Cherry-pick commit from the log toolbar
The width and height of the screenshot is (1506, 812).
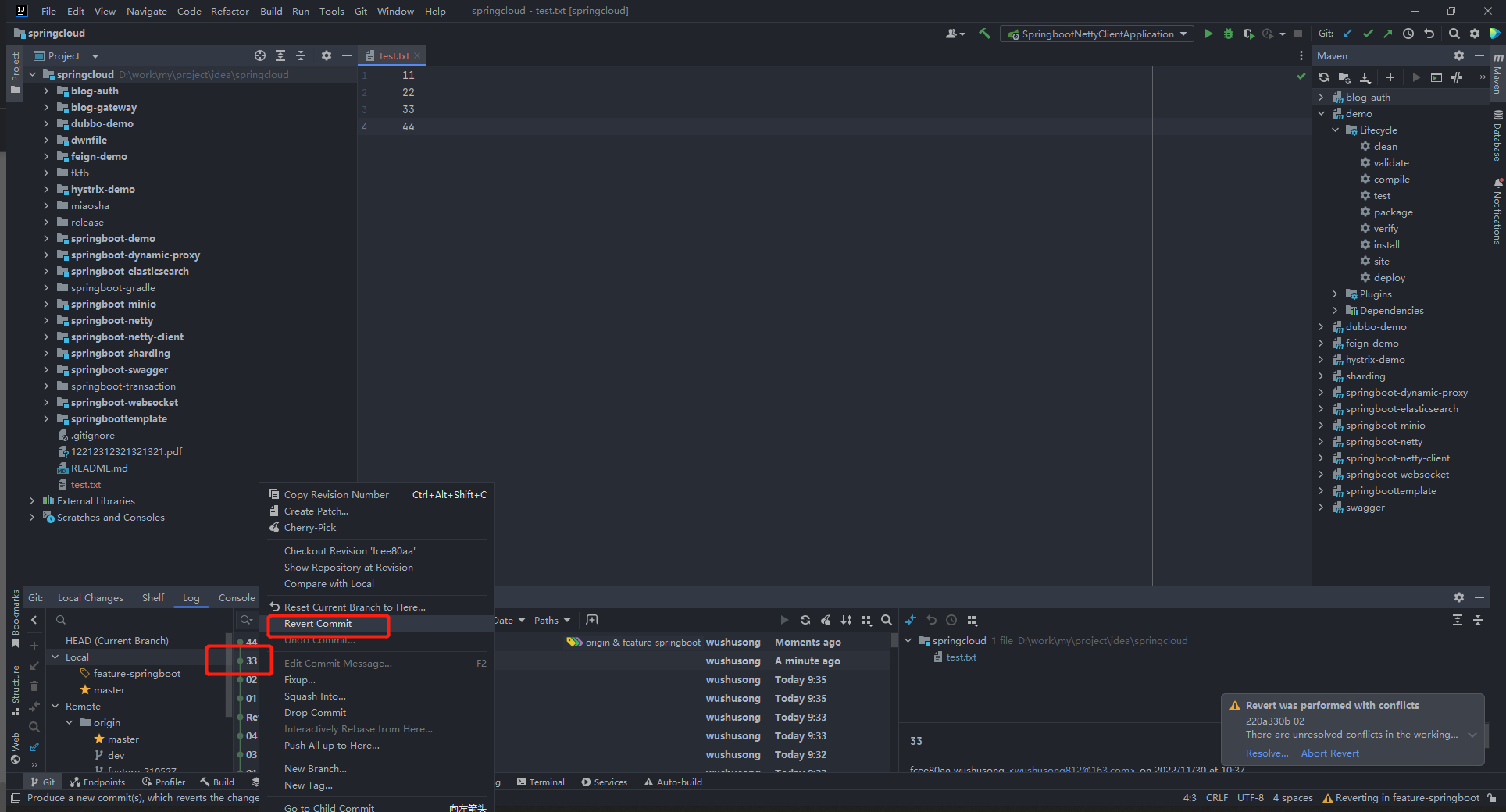click(826, 620)
